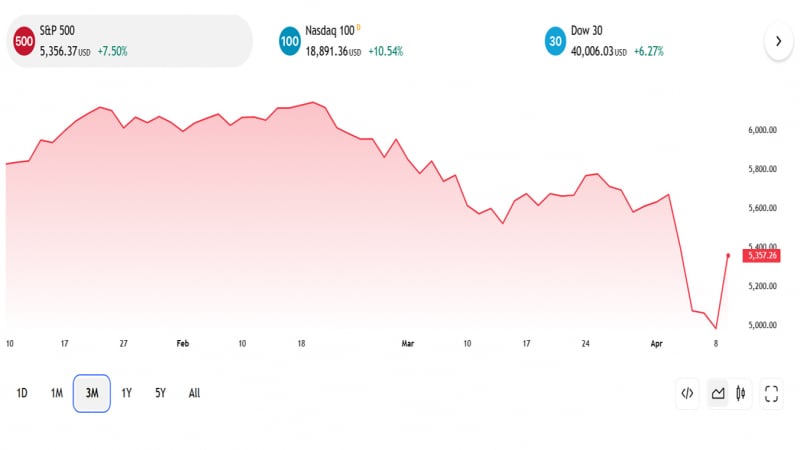This screenshot has width=800, height=450.
Task: Click the last data point on chart
Action: (728, 255)
